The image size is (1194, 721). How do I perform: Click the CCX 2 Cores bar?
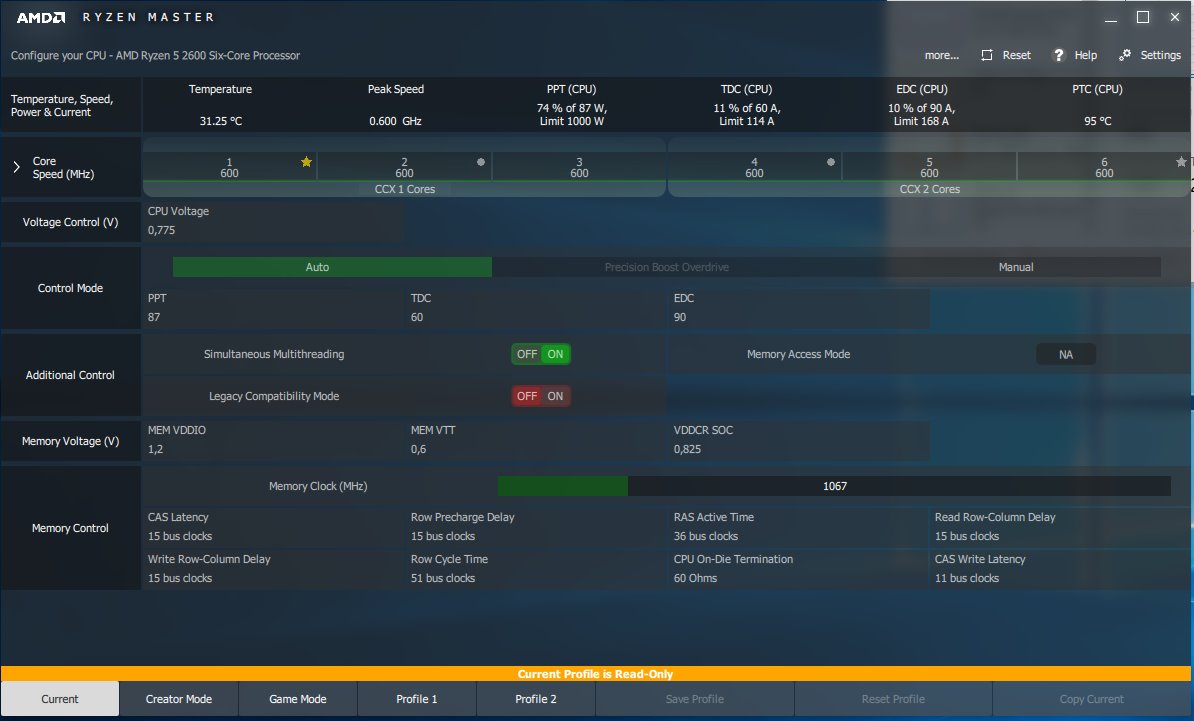[929, 189]
